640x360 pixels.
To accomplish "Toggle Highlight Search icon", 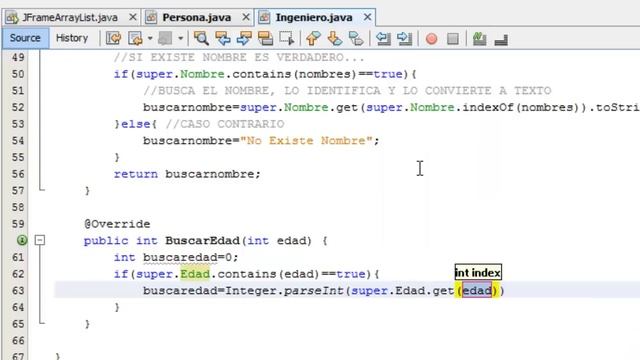I will (x=265, y=38).
